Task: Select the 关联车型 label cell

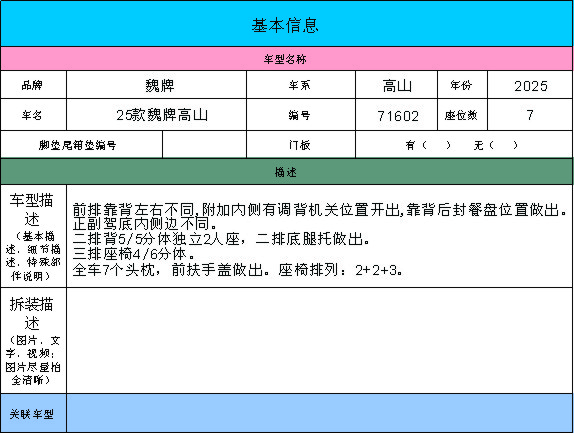Action: (33, 413)
